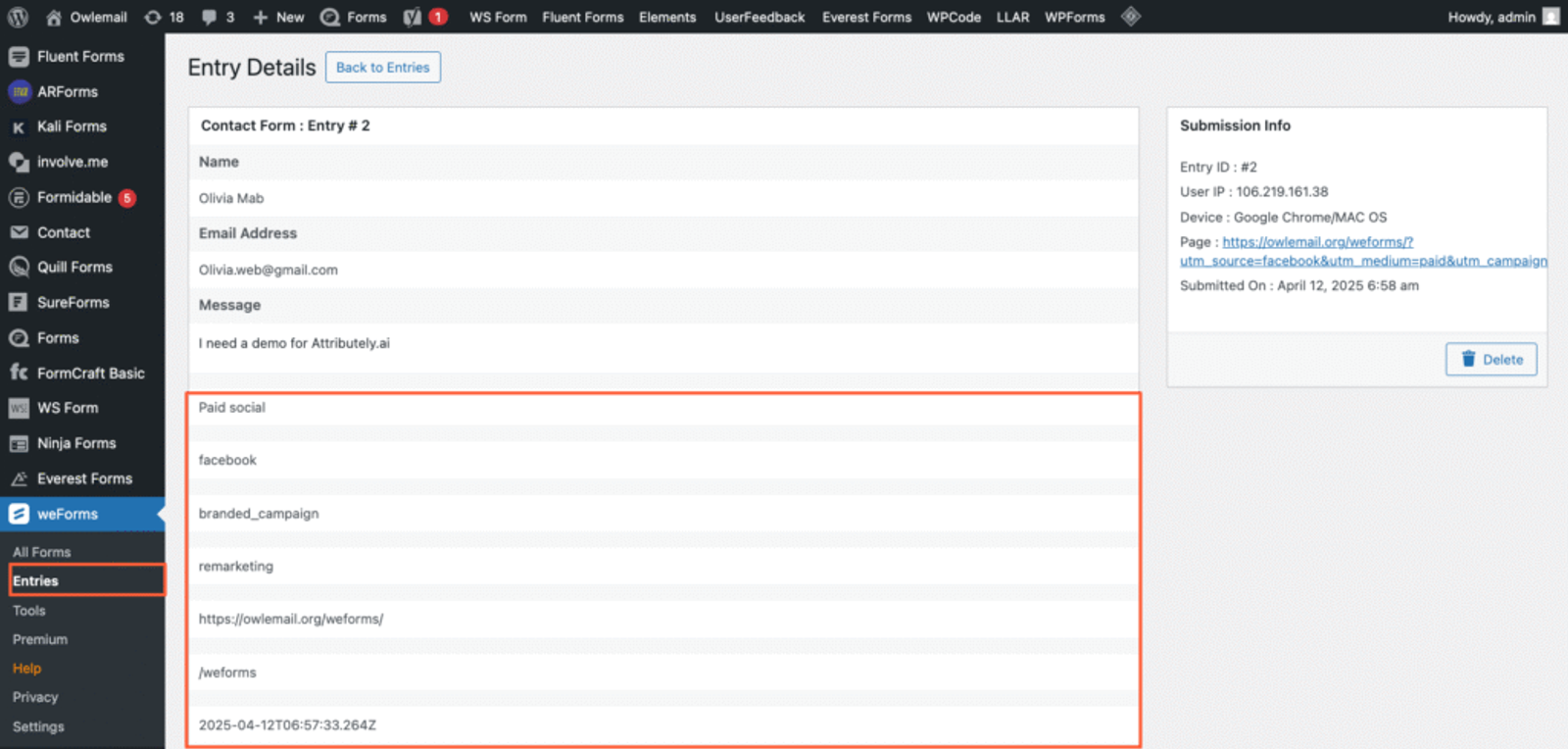The width and height of the screenshot is (1568, 749).
Task: Select the message text about Attributely.ai
Action: click(x=294, y=343)
